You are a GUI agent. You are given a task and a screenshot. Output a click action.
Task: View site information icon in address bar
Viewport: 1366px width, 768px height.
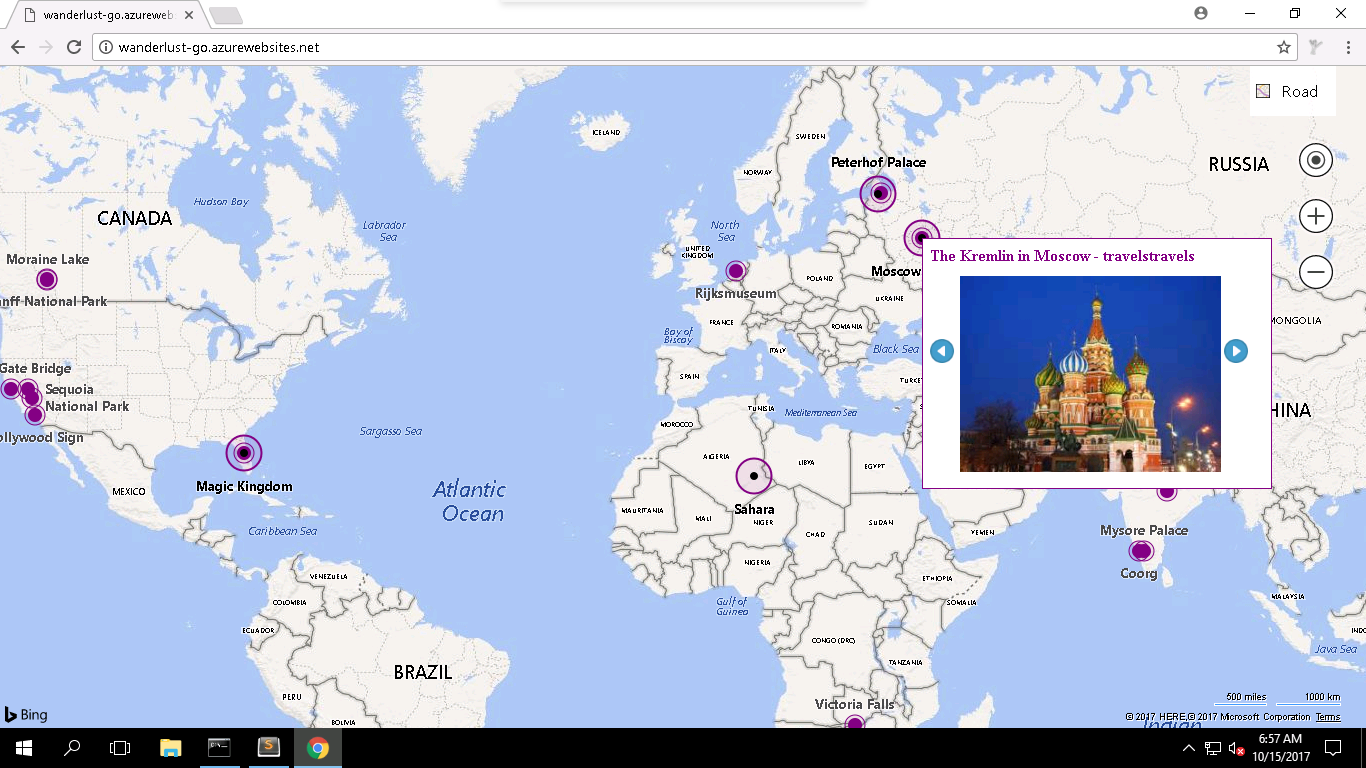point(106,47)
